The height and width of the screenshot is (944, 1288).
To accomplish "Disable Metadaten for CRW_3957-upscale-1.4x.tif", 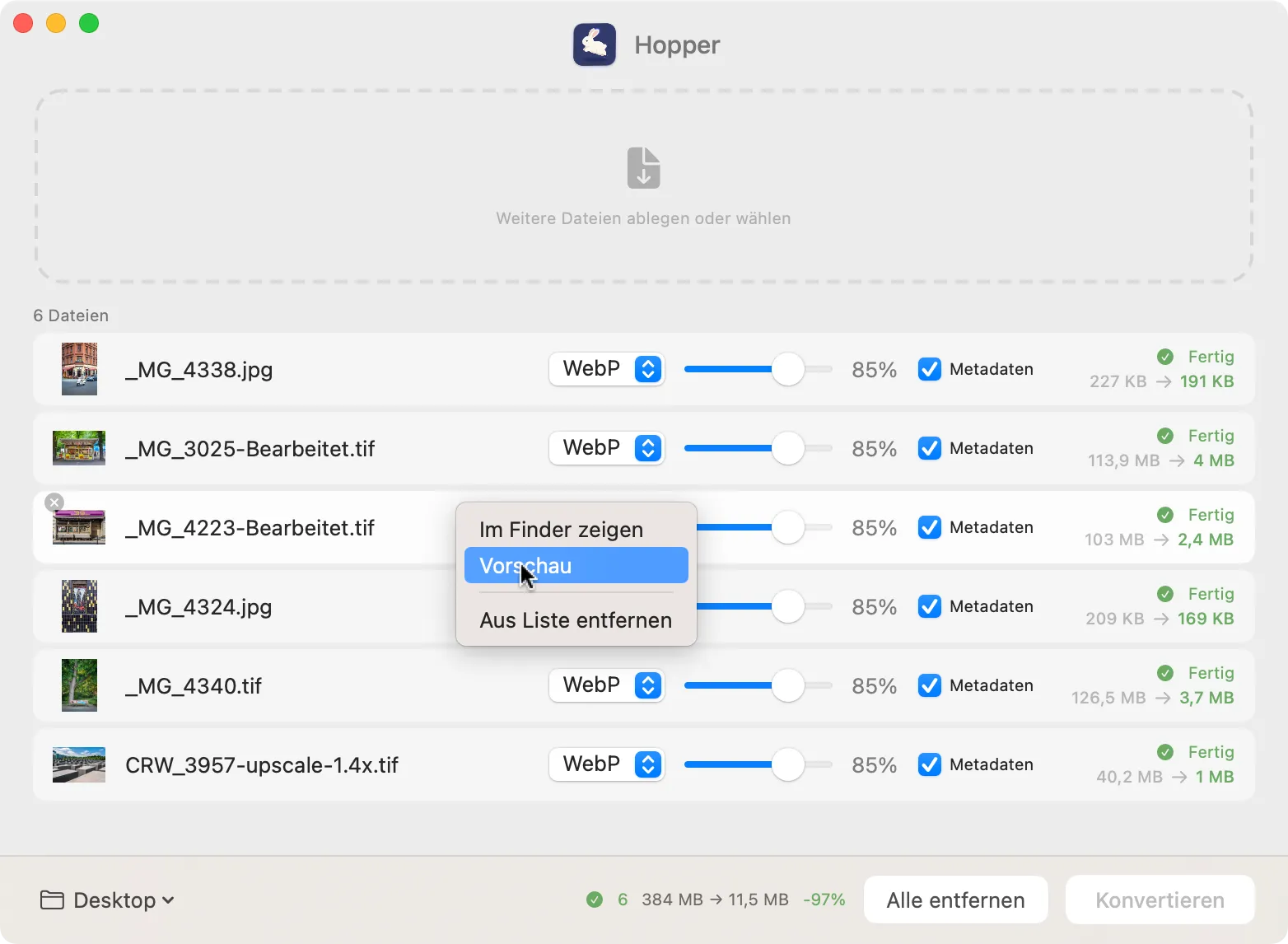I will pyautogui.click(x=930, y=764).
